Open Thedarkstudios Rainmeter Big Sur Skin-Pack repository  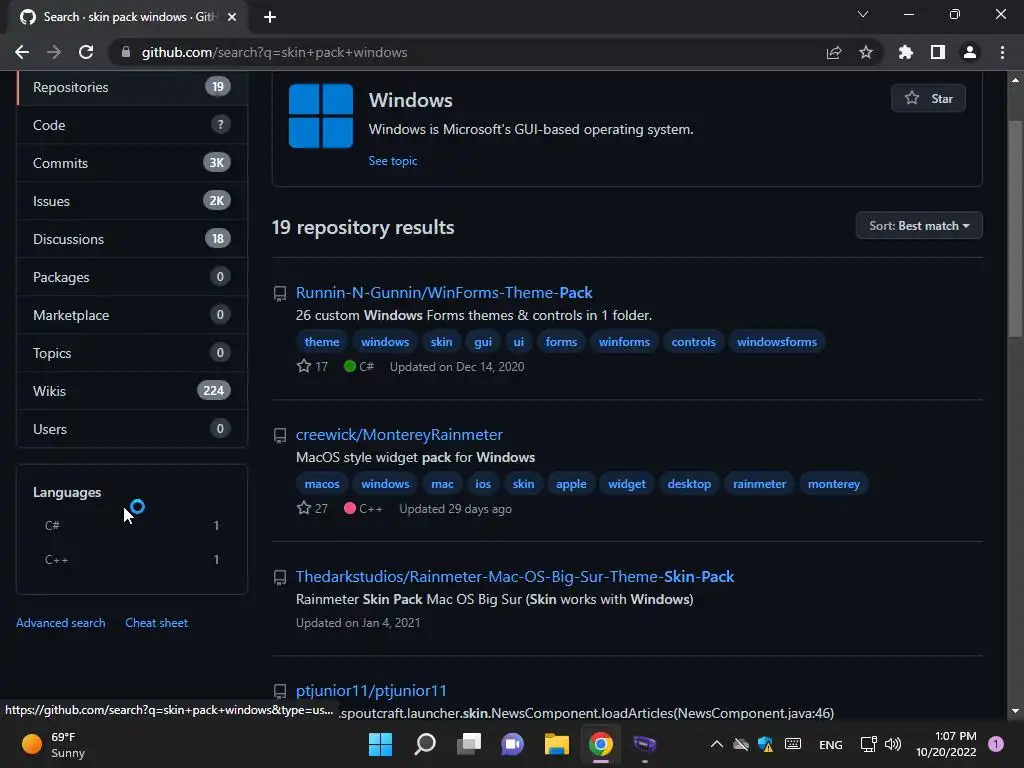coord(515,577)
